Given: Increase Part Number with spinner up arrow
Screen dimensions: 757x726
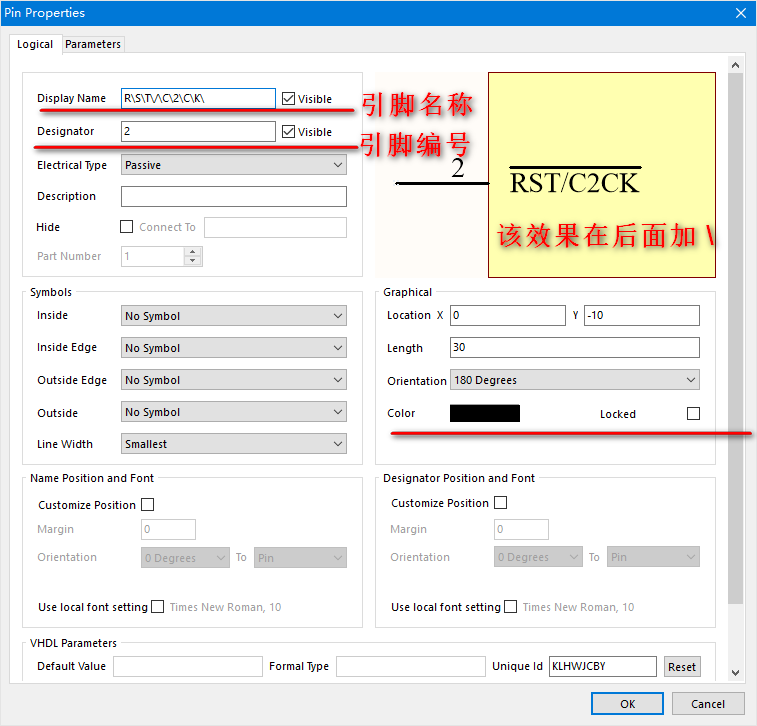Looking at the screenshot, I should click(193, 252).
